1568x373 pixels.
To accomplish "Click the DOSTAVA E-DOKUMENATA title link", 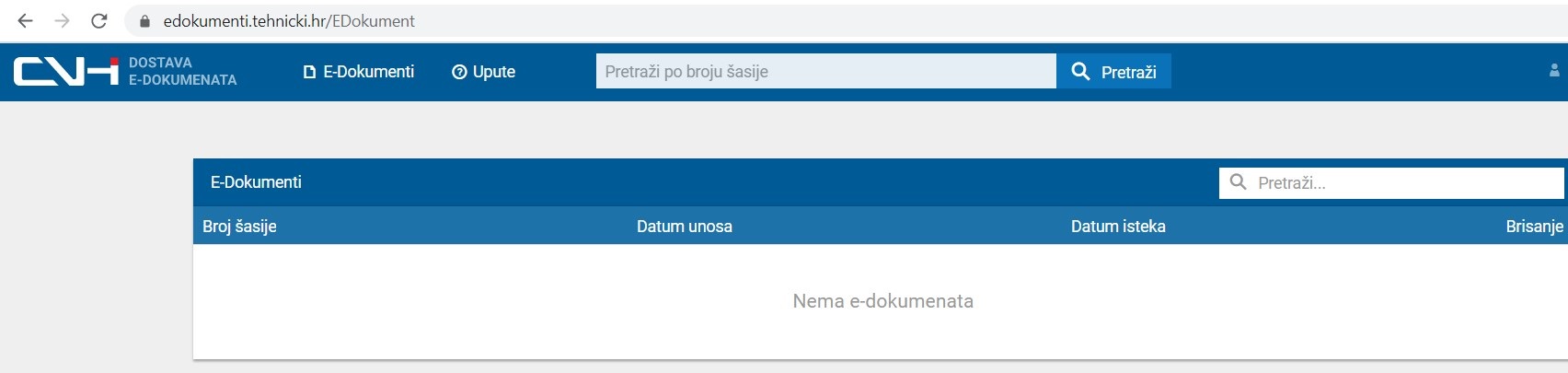I will [182, 71].
